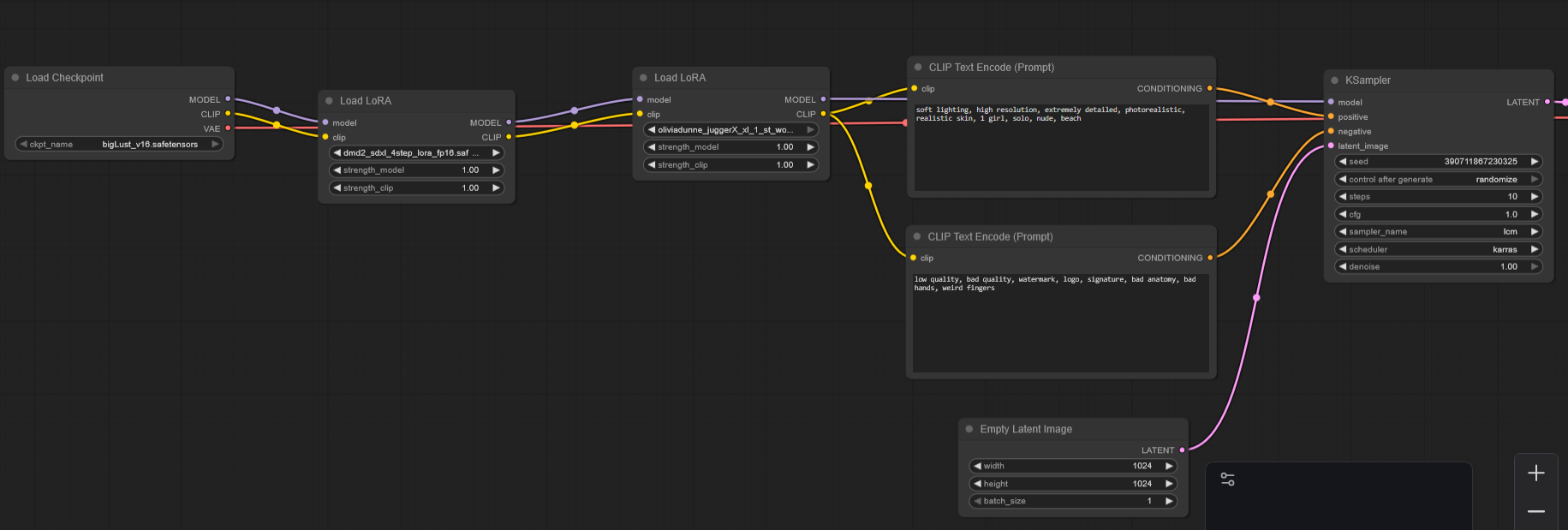Click the KSampler latent_image input socket
Viewport: 1568px width, 530px height.
(x=1331, y=146)
